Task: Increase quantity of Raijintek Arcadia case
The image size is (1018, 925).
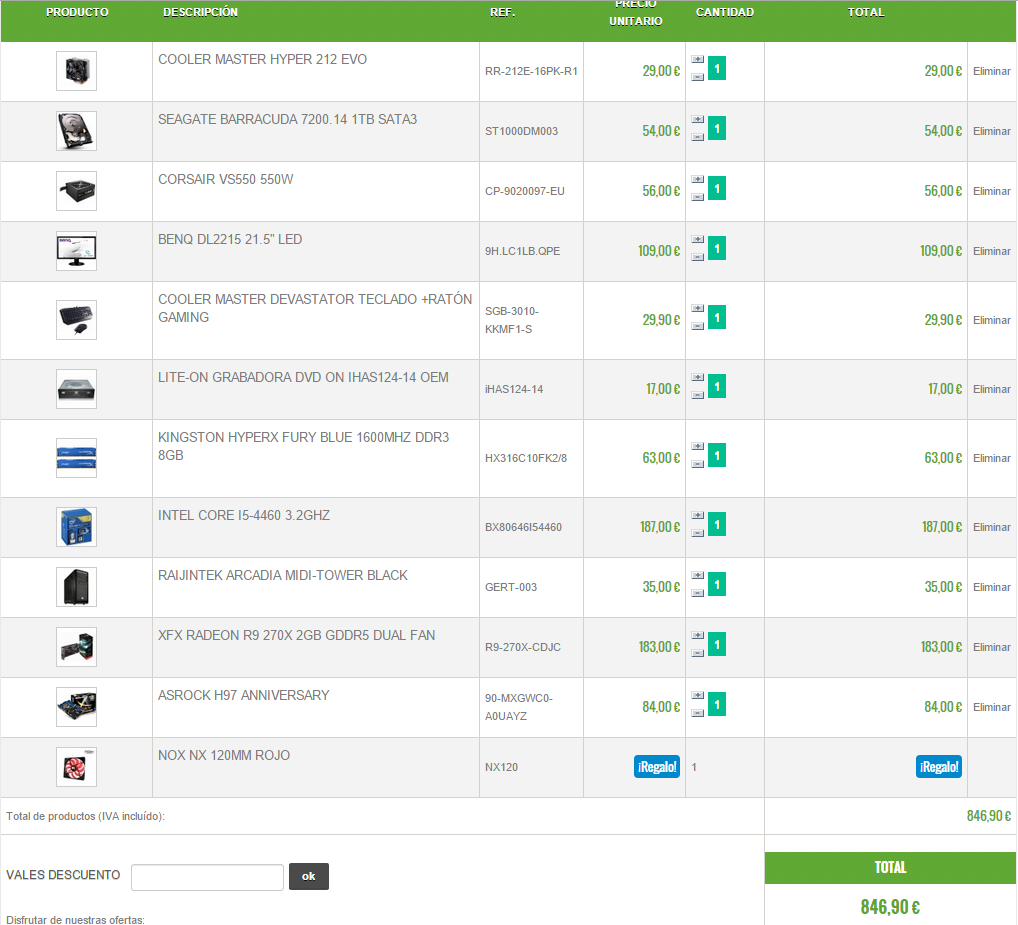Action: tap(697, 575)
